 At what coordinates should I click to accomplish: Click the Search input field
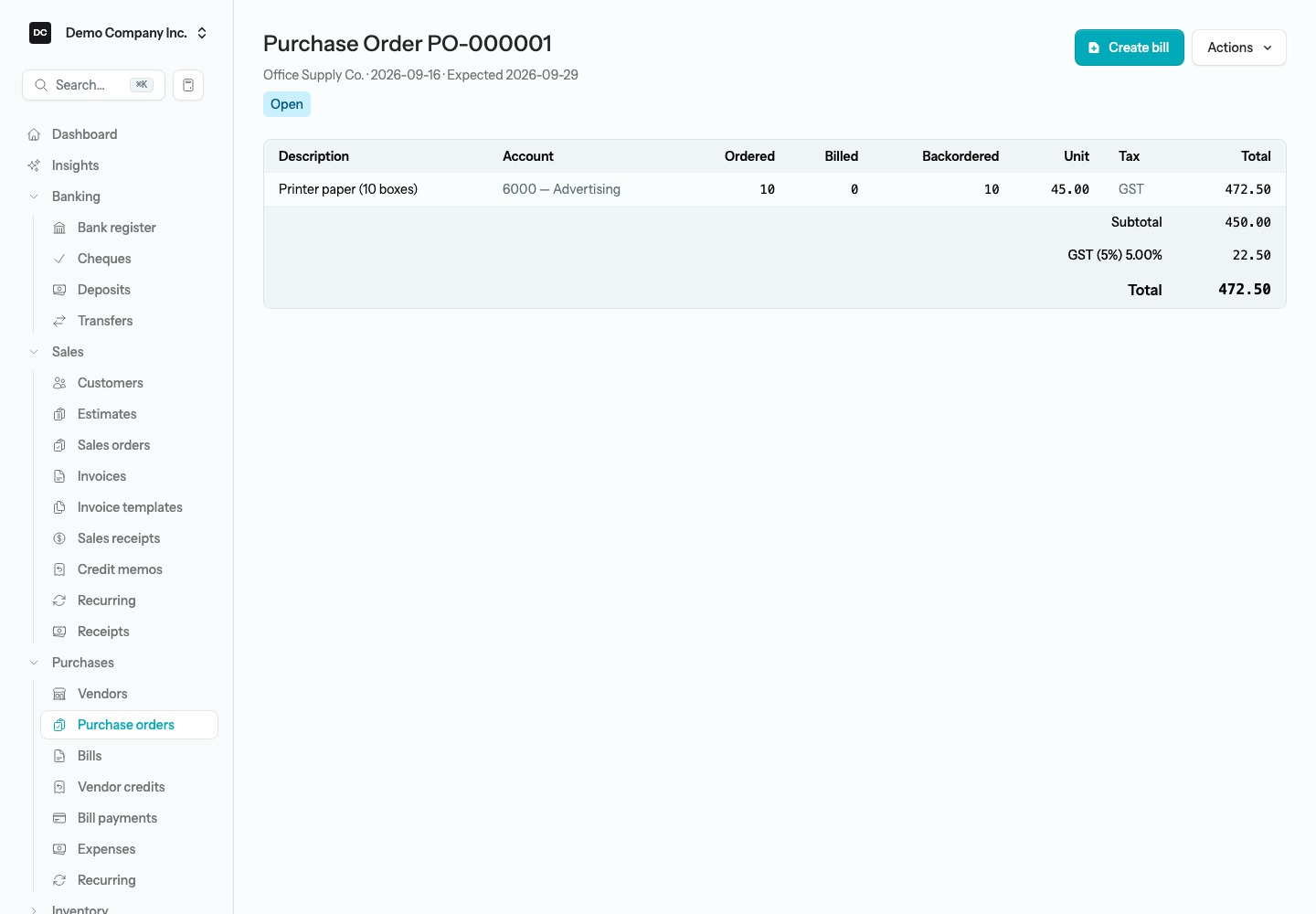point(93,85)
